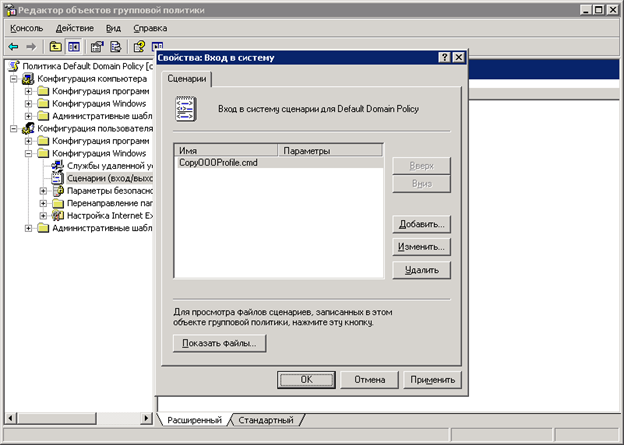624x445 pixels.
Task: Click the Back arrow toolbar icon
Action: 14,46
